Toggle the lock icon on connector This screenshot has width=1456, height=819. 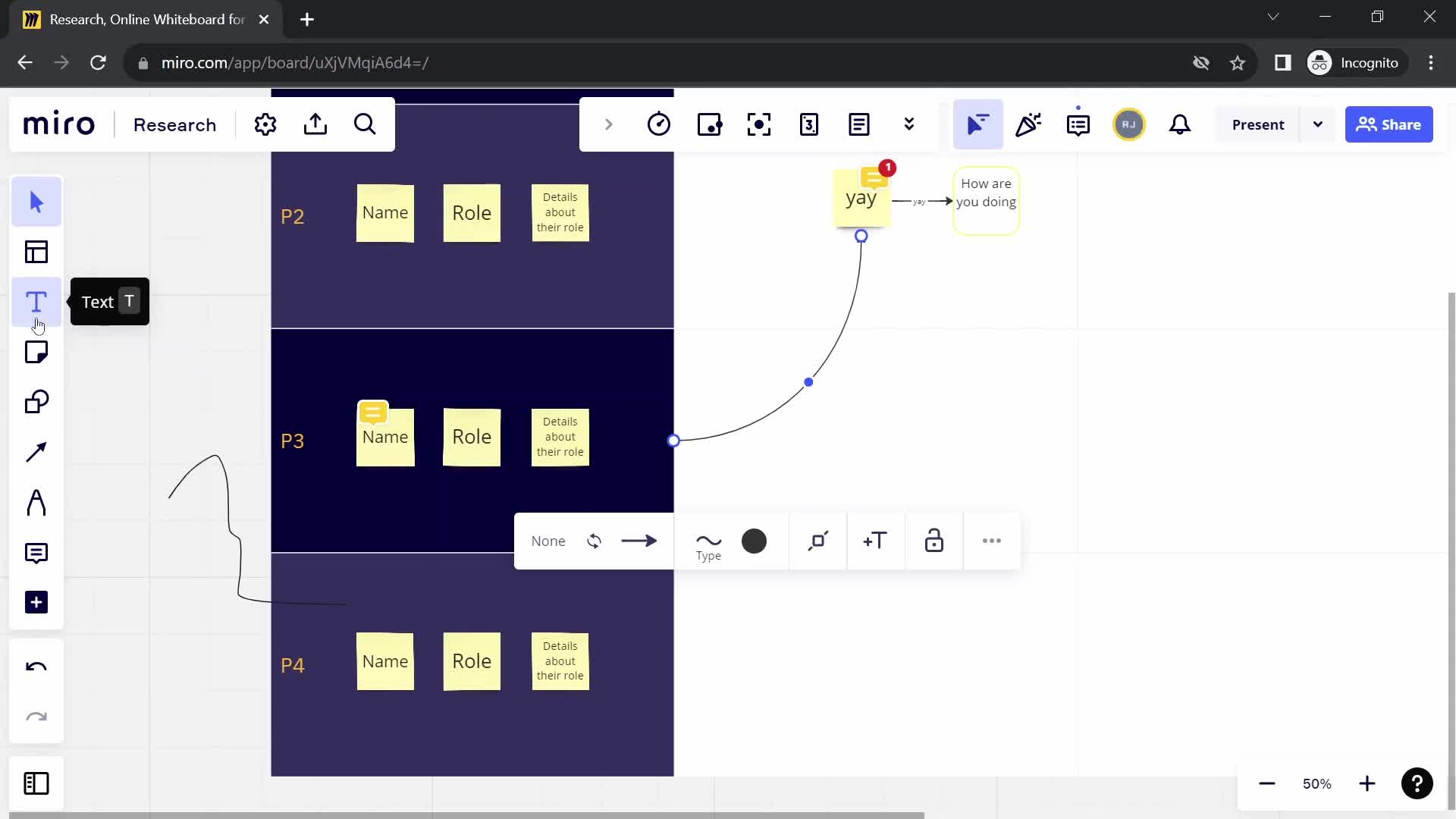click(x=934, y=541)
